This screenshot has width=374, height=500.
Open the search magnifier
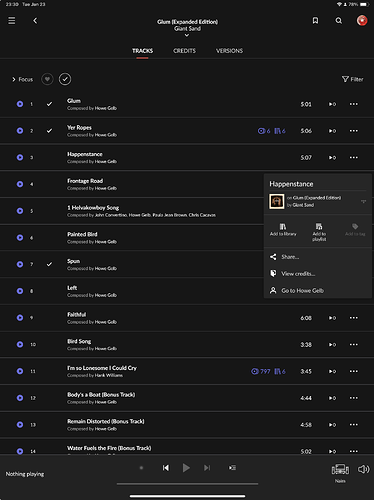click(339, 21)
